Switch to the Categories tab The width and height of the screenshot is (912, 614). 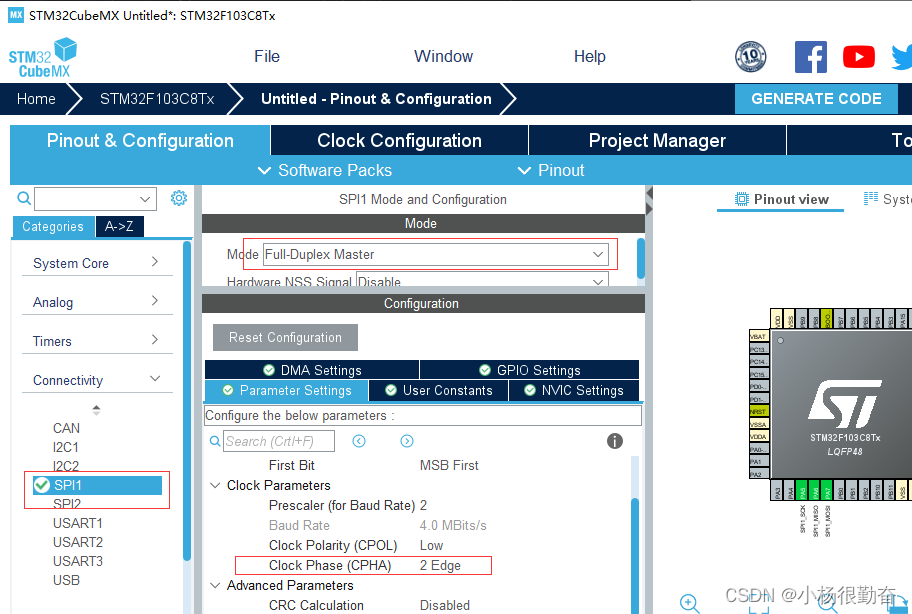(x=53, y=226)
